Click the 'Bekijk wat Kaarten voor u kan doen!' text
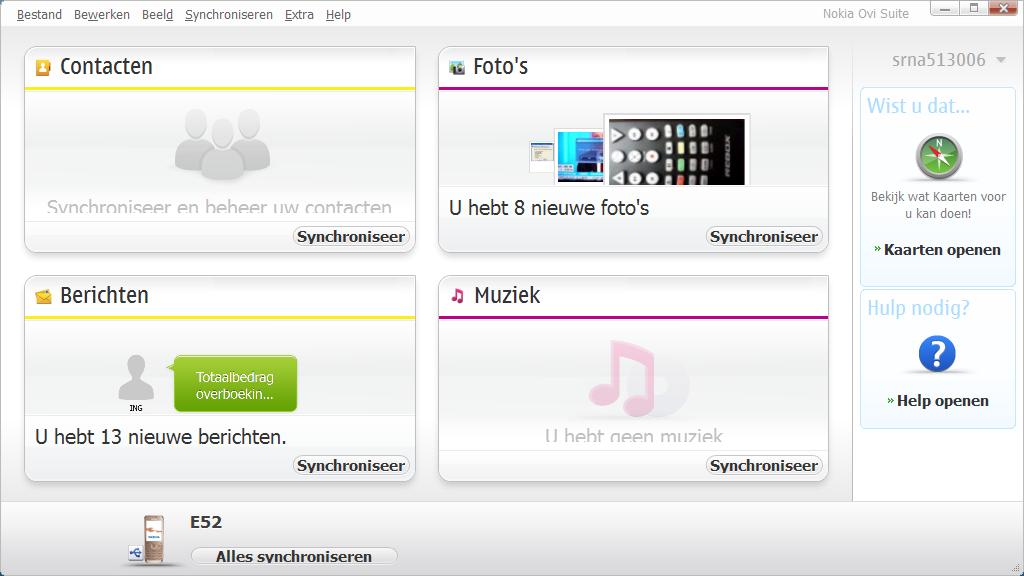The image size is (1024, 576). (x=938, y=205)
